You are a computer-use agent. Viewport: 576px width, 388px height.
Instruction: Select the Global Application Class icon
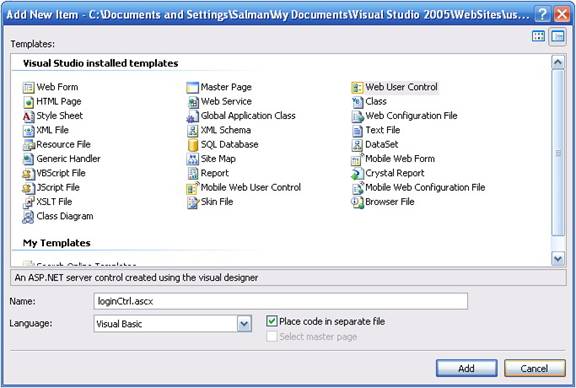tap(192, 116)
